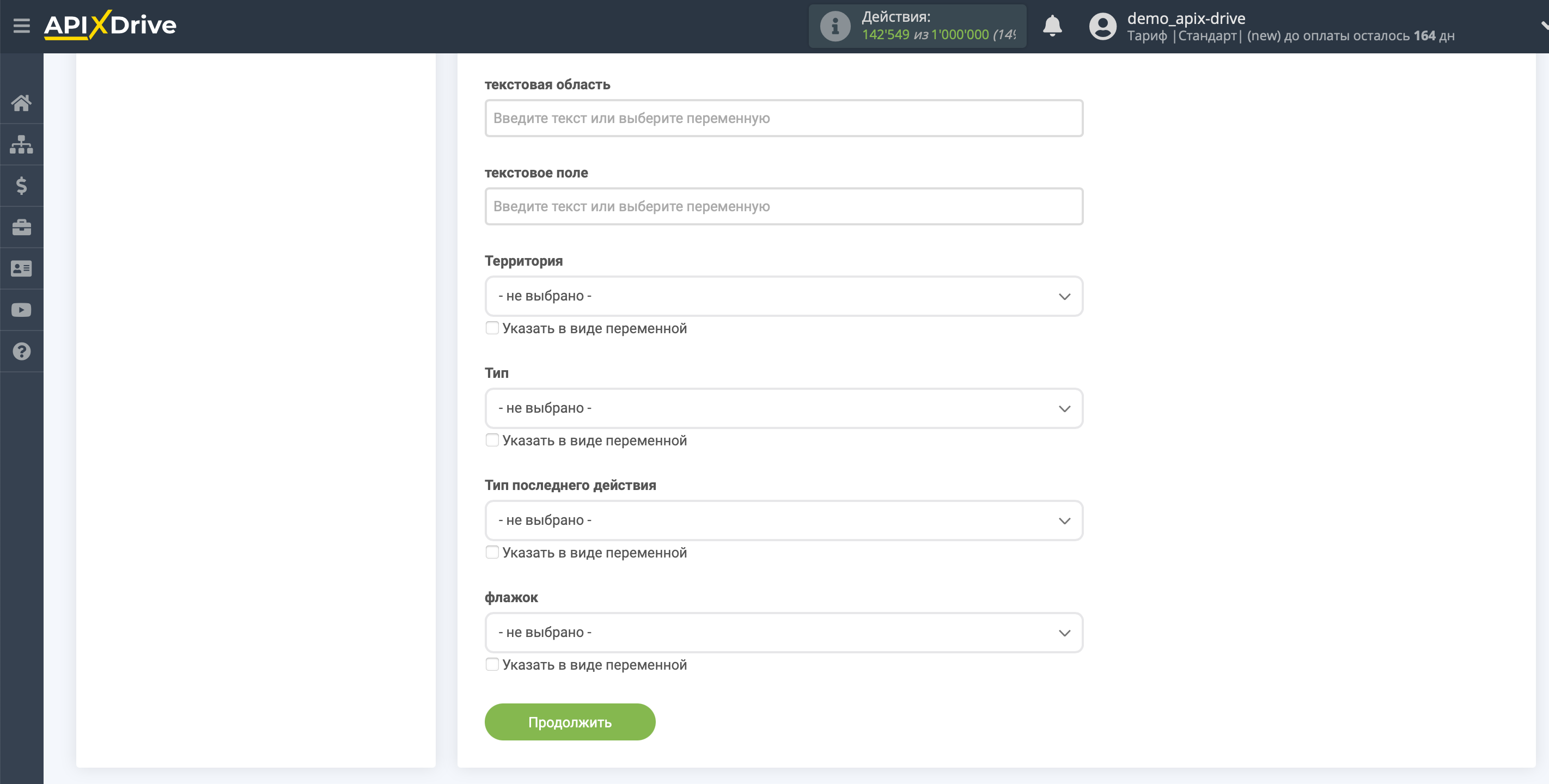Click the actions counter 142'549
Screen dimensions: 1549x784
885,35
